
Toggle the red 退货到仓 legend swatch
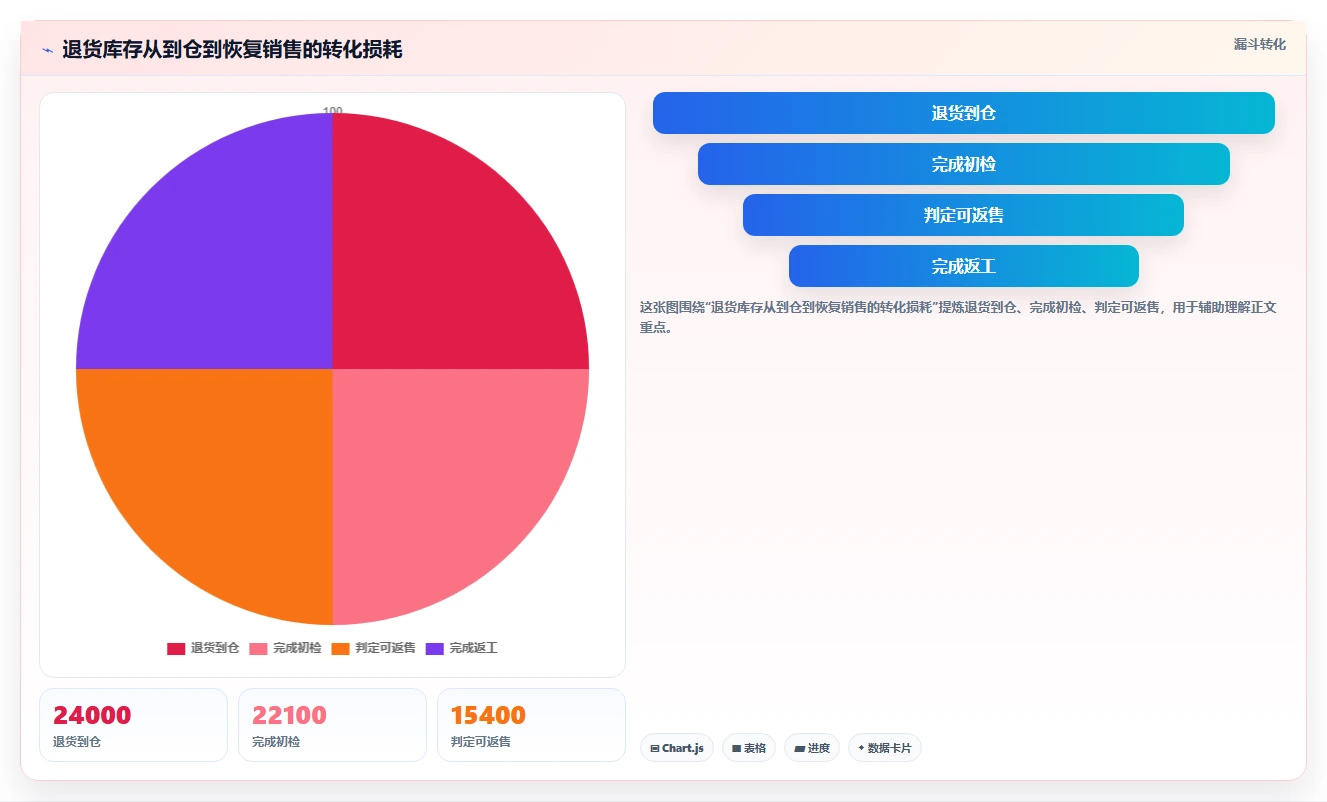point(176,649)
